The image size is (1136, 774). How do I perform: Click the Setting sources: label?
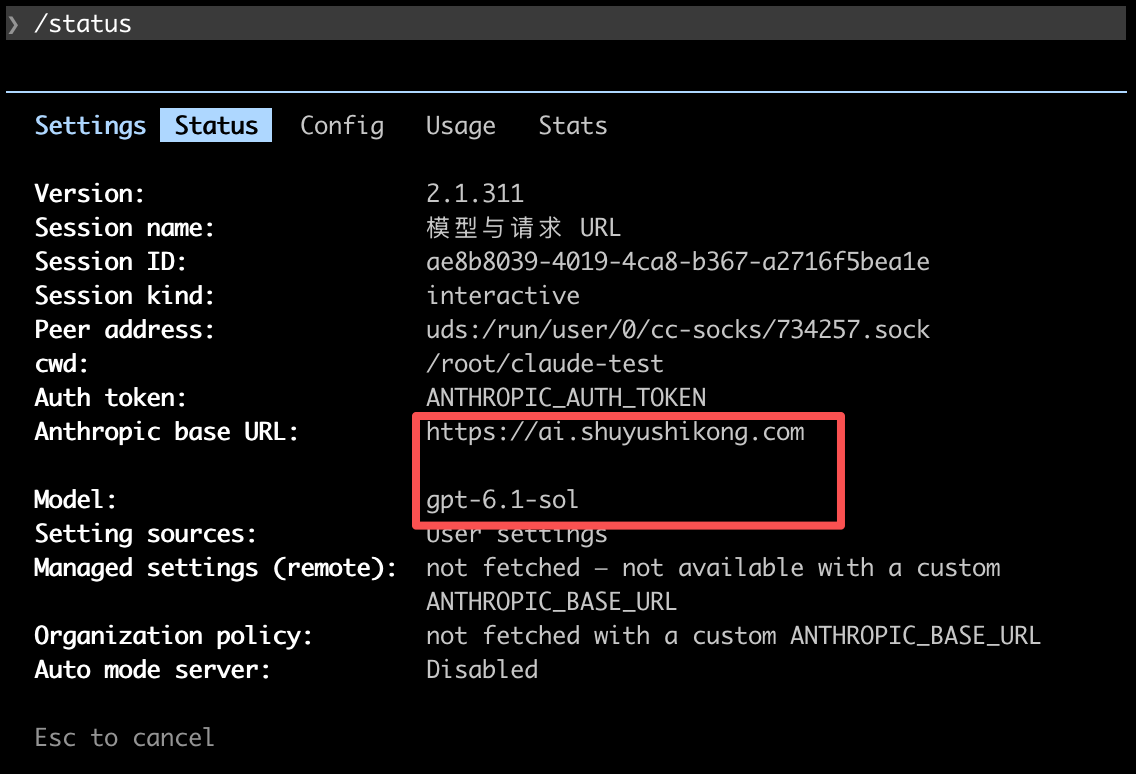[146, 534]
